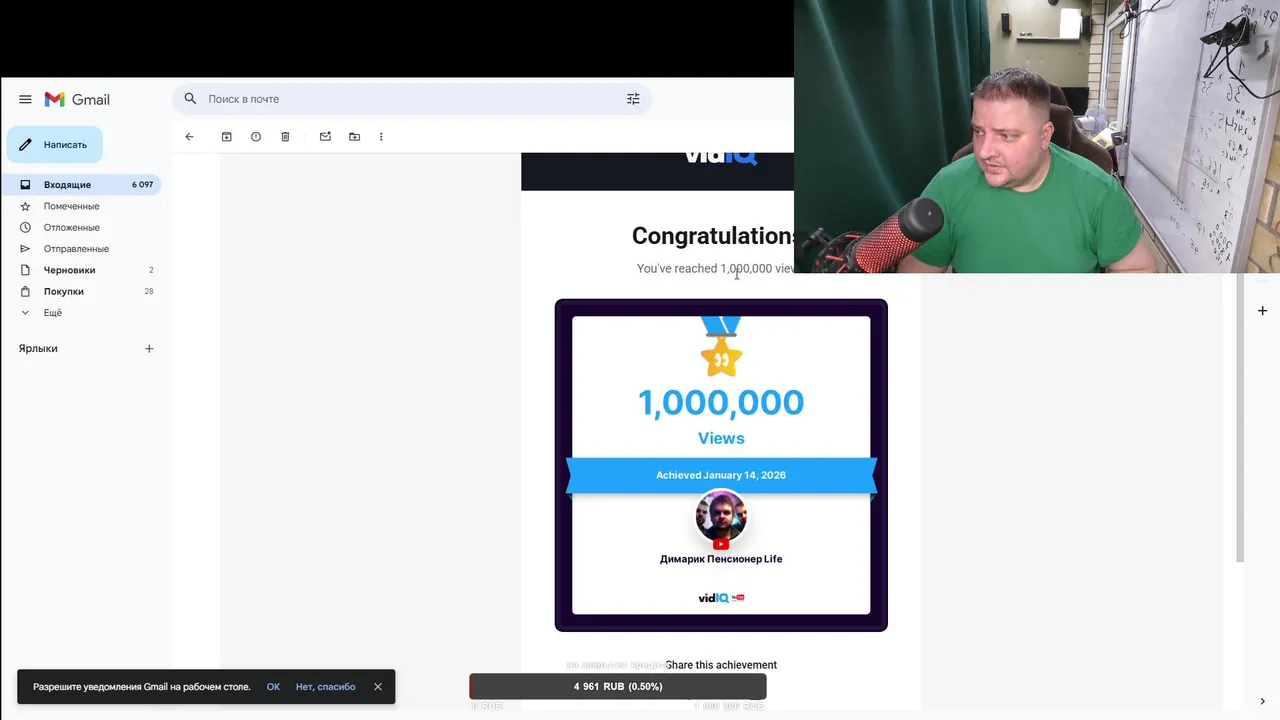This screenshot has width=1280, height=720.
Task: Click the send arrow icon beside "Отправленные"
Action: [25, 249]
